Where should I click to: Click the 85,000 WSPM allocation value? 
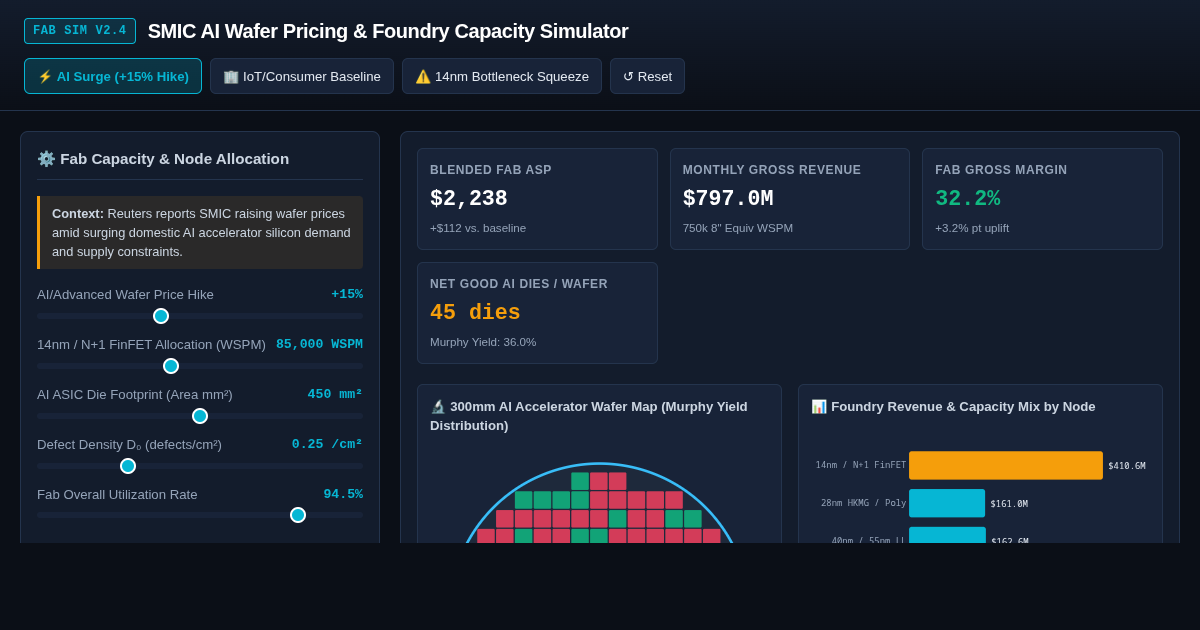pyautogui.click(x=319, y=345)
